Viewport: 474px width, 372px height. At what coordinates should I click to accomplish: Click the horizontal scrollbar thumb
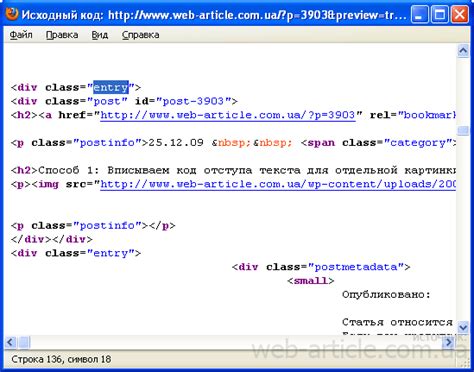[24, 342]
